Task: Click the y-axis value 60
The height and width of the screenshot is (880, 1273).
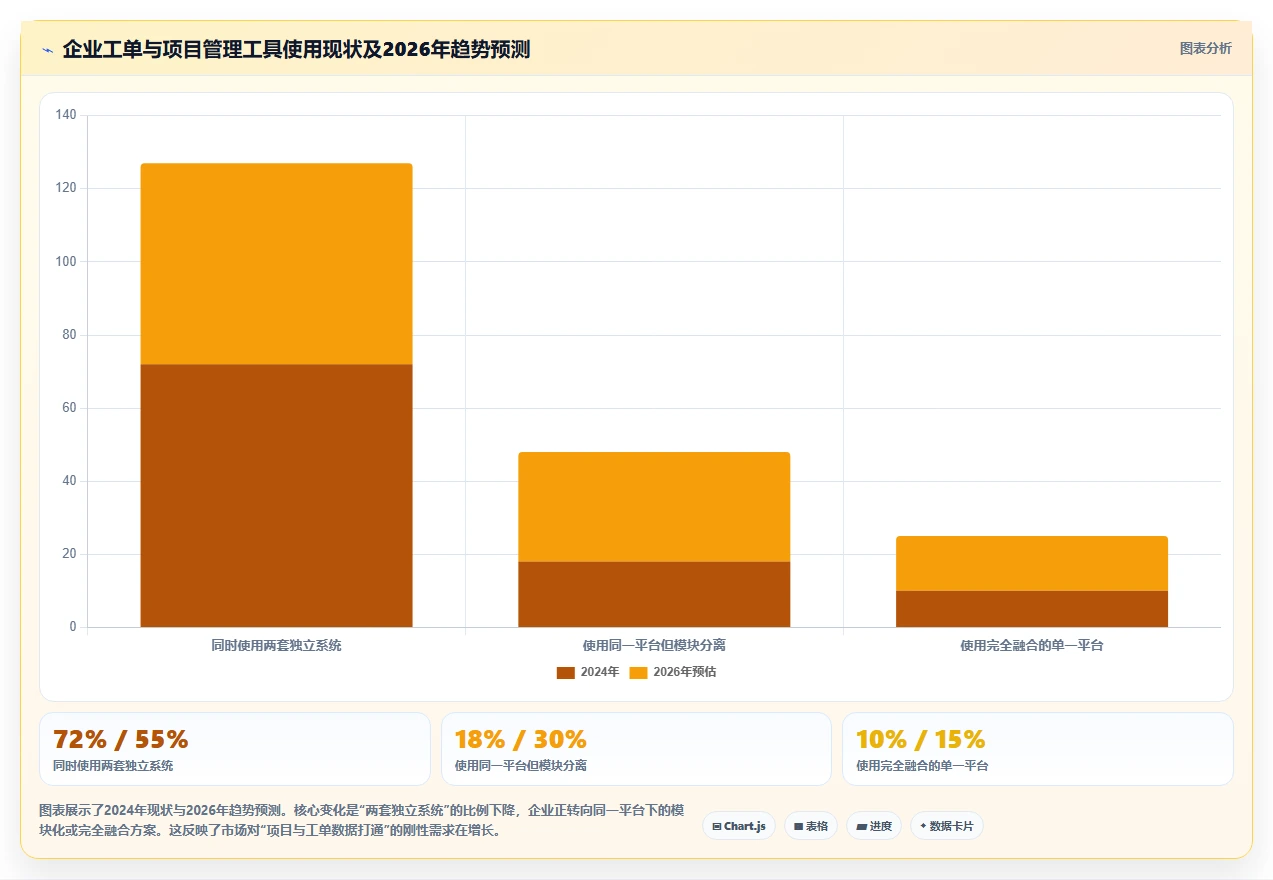Action: (69, 408)
